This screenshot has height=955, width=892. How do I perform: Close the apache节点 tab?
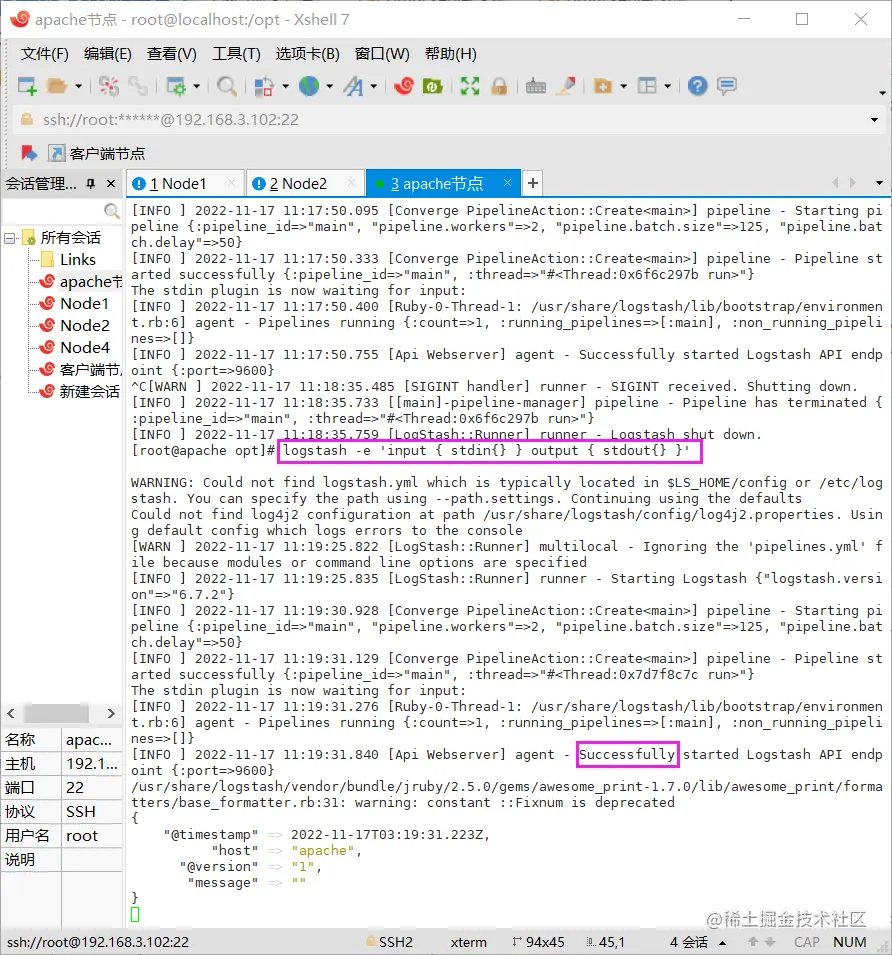point(507,183)
